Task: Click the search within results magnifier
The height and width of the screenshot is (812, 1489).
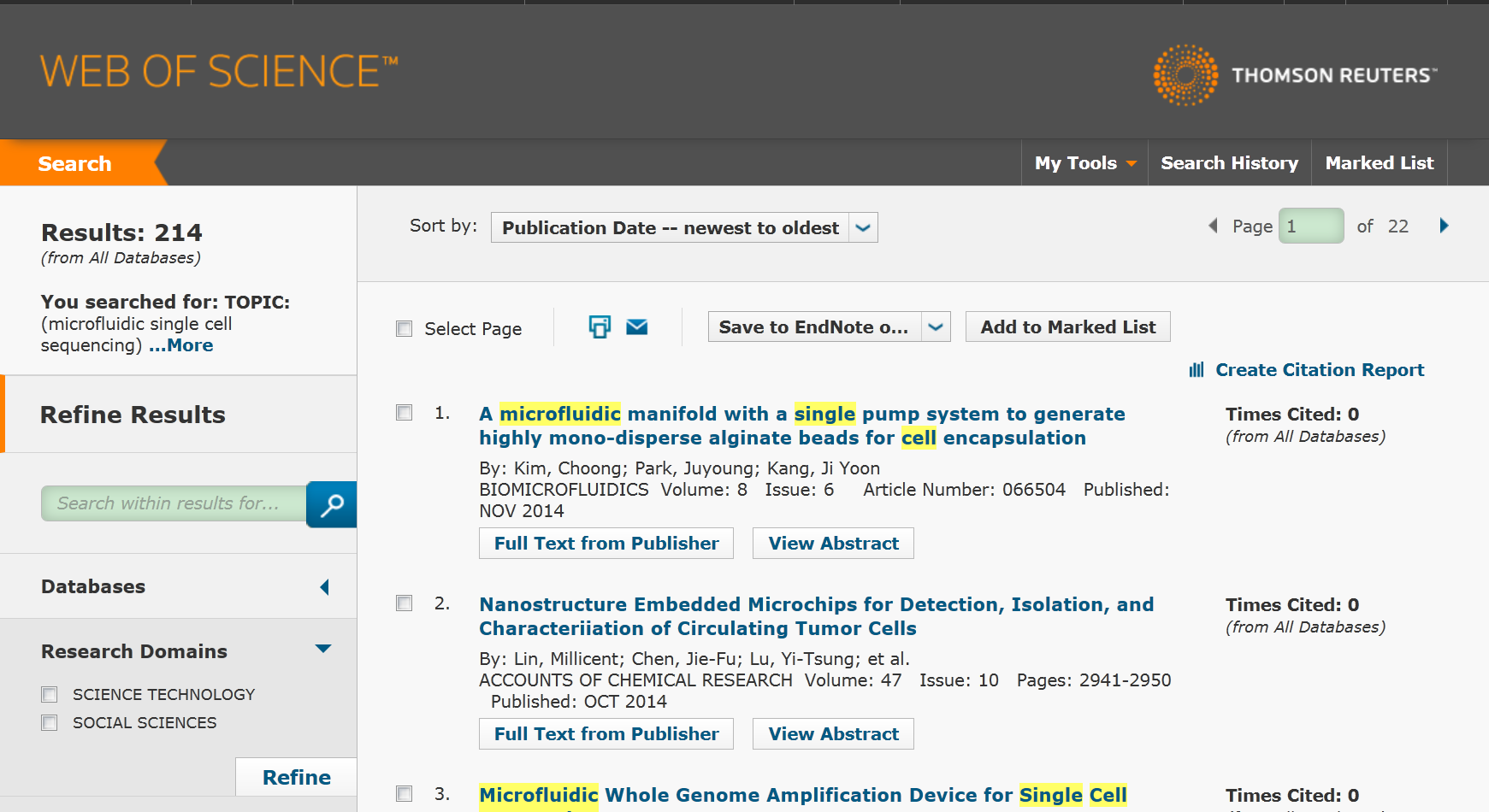Action: pos(332,504)
